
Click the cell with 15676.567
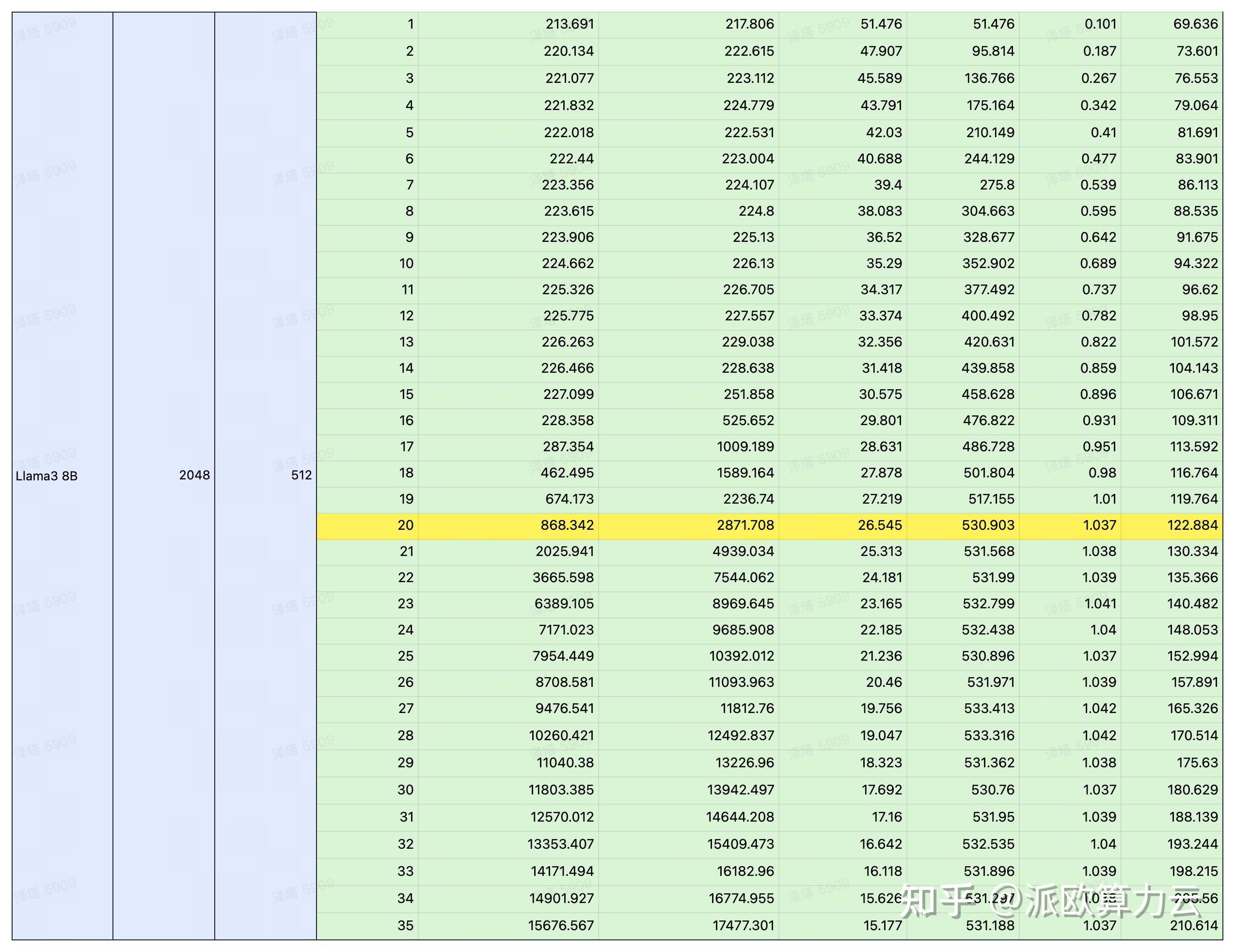pos(561,925)
